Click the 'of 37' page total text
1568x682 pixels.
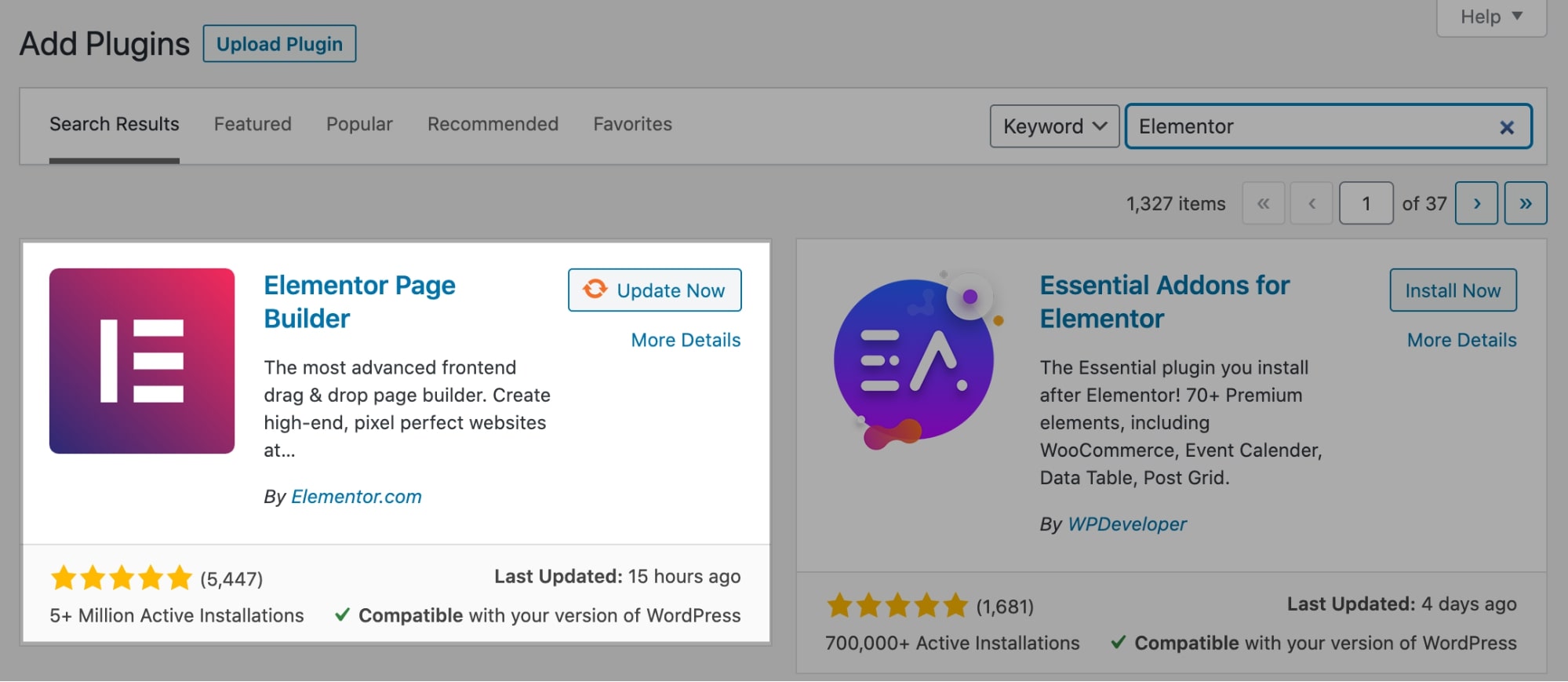(x=1424, y=204)
